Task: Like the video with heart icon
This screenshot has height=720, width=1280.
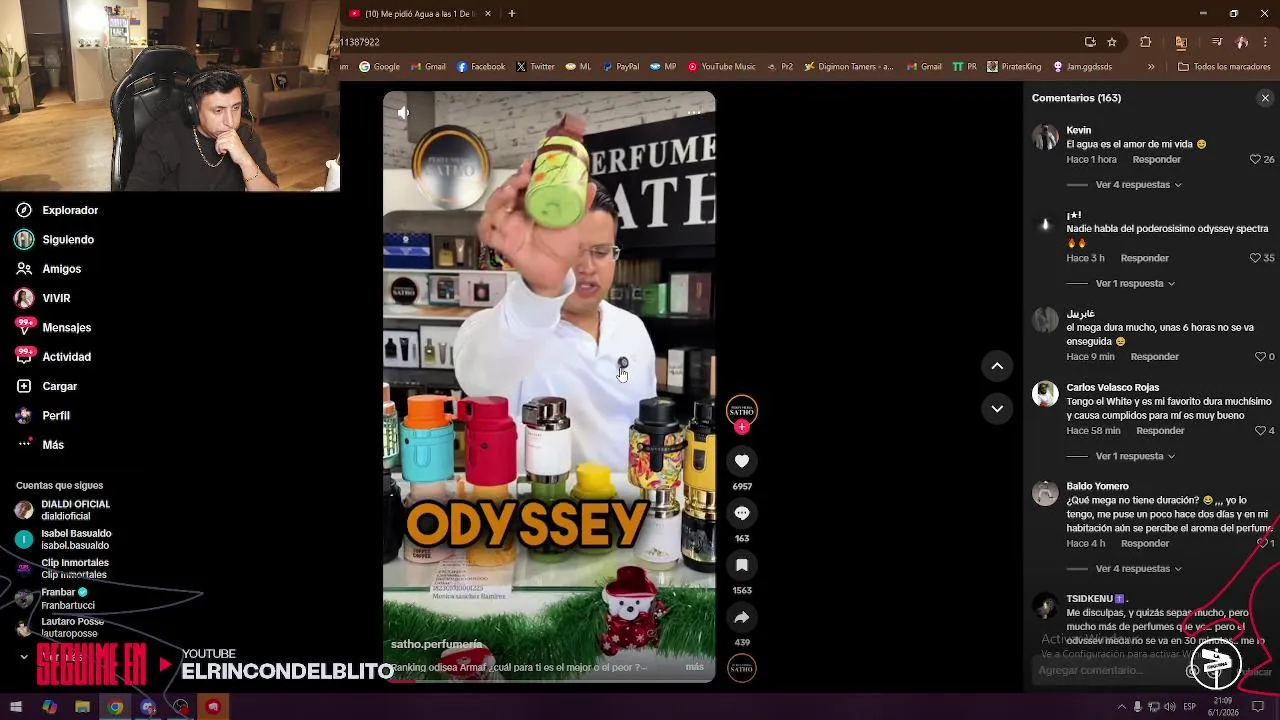Action: click(x=742, y=461)
